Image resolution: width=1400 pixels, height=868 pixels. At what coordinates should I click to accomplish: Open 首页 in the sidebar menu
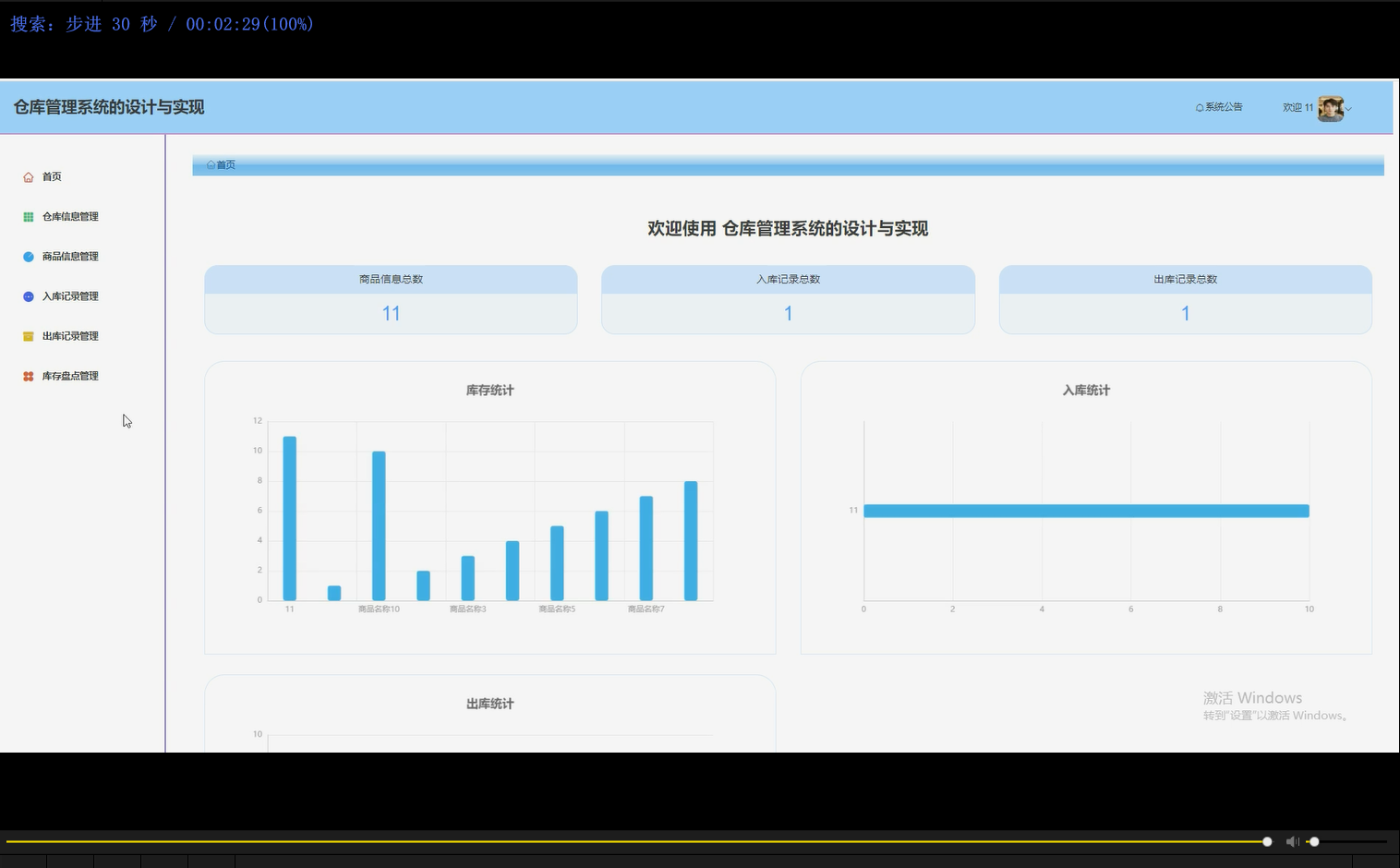coord(52,176)
